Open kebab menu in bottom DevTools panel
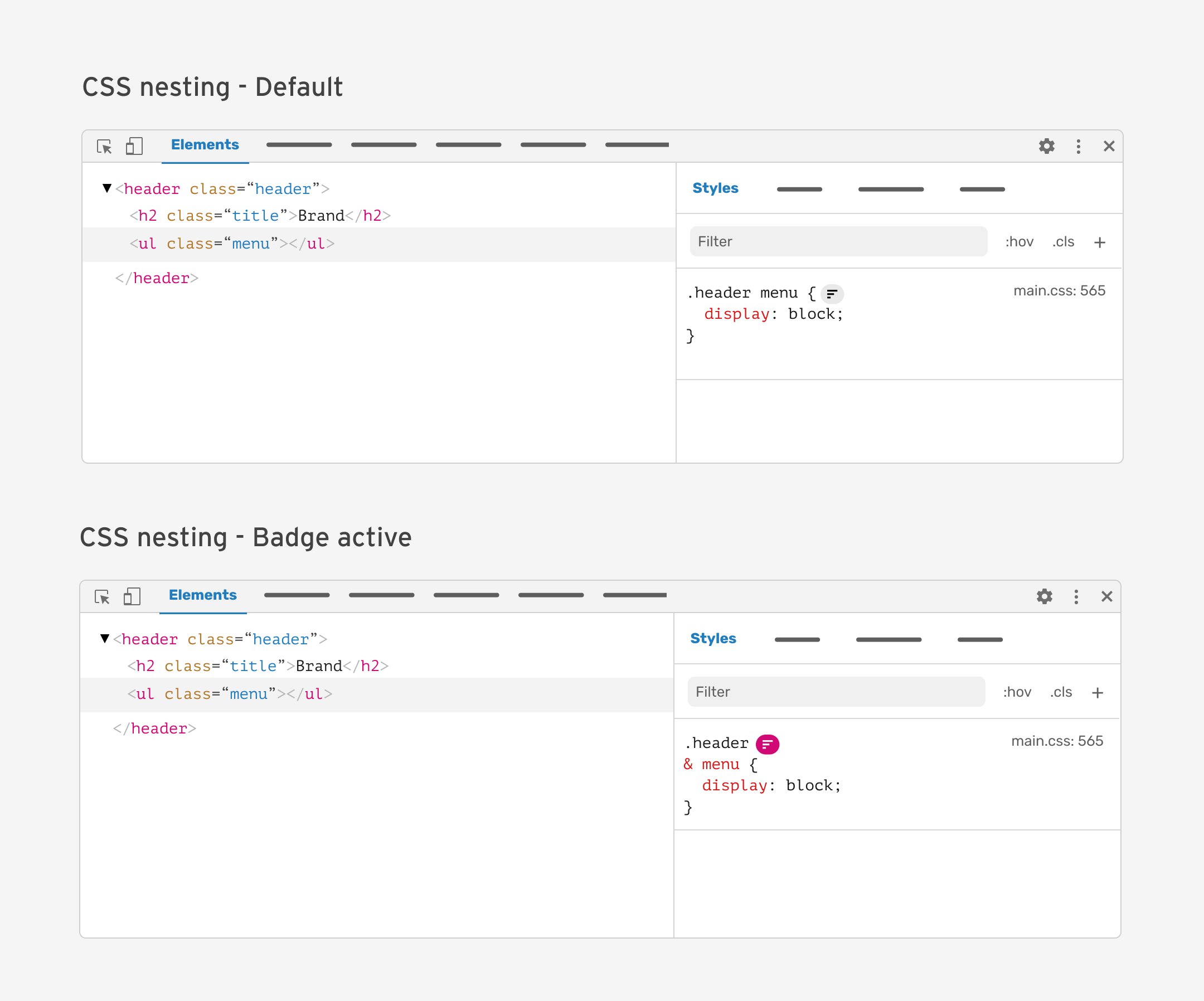Image resolution: width=1204 pixels, height=1001 pixels. click(x=1076, y=597)
